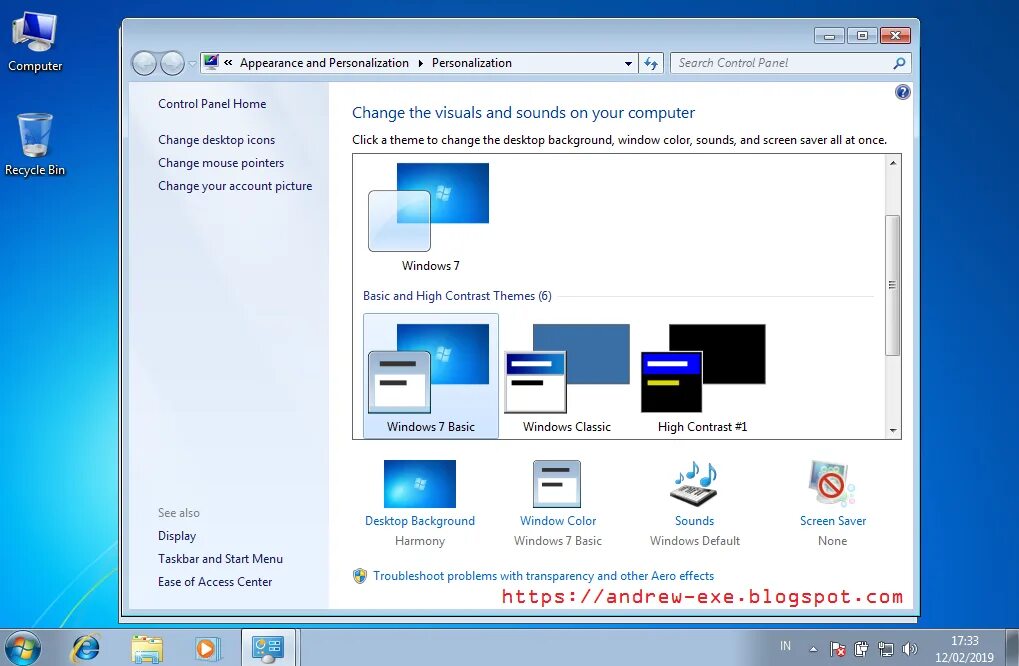Open Change desktop icons
This screenshot has width=1019, height=666.
coord(216,140)
